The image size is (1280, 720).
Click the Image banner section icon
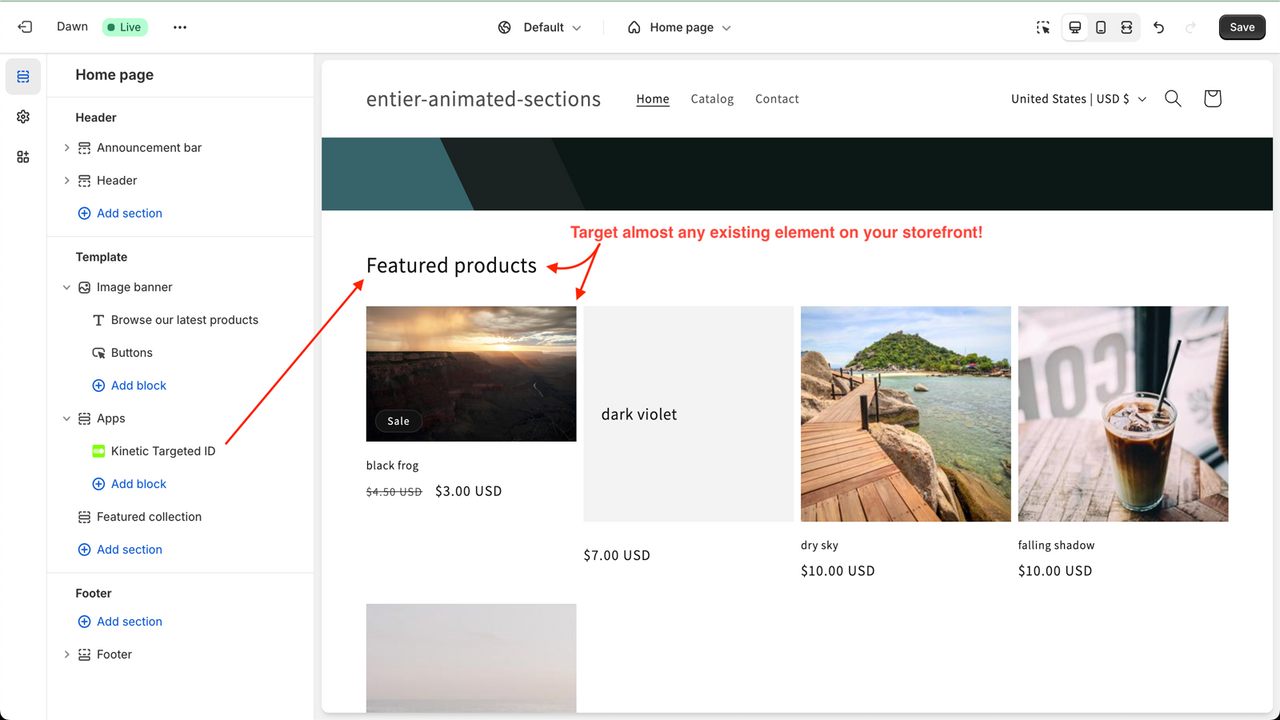pyautogui.click(x=85, y=287)
